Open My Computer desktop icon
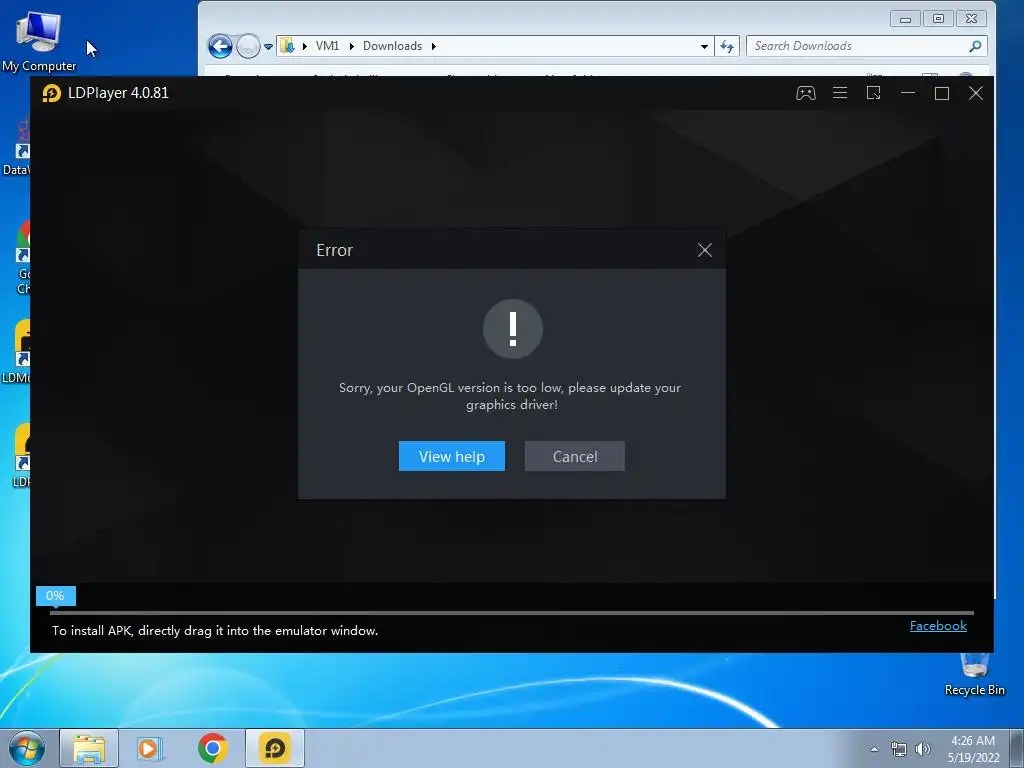The image size is (1024, 768). (39, 41)
